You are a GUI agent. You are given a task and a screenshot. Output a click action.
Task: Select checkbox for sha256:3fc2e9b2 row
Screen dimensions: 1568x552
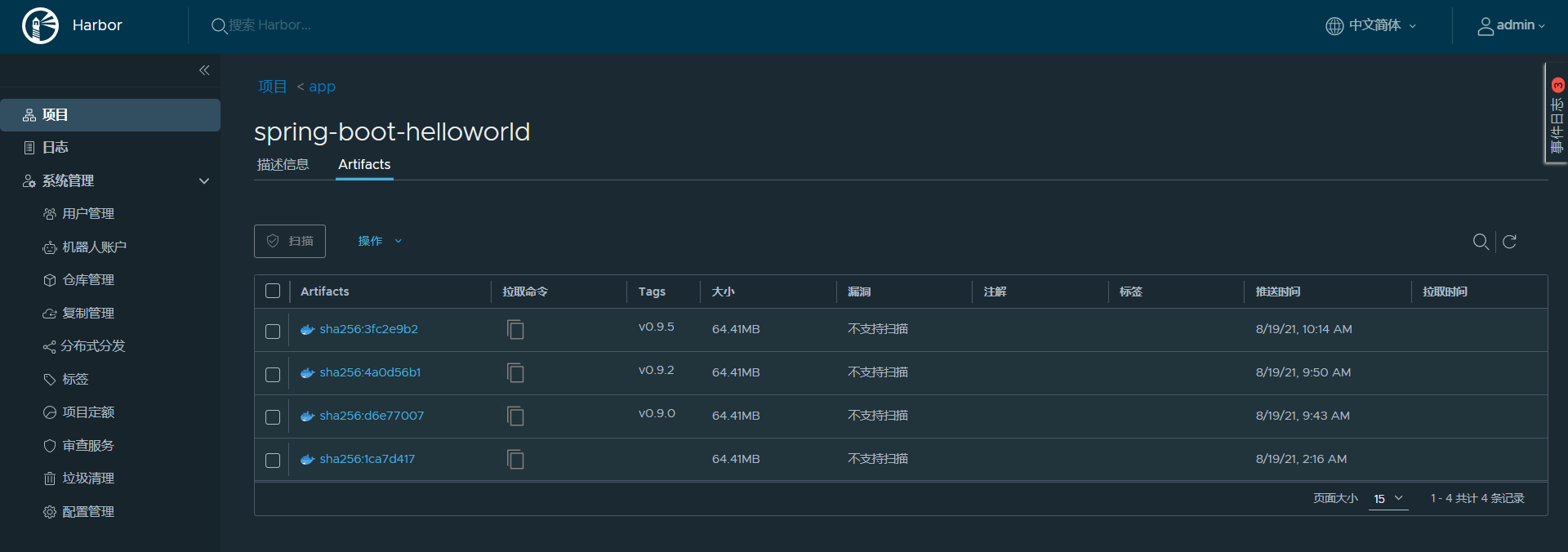273,331
